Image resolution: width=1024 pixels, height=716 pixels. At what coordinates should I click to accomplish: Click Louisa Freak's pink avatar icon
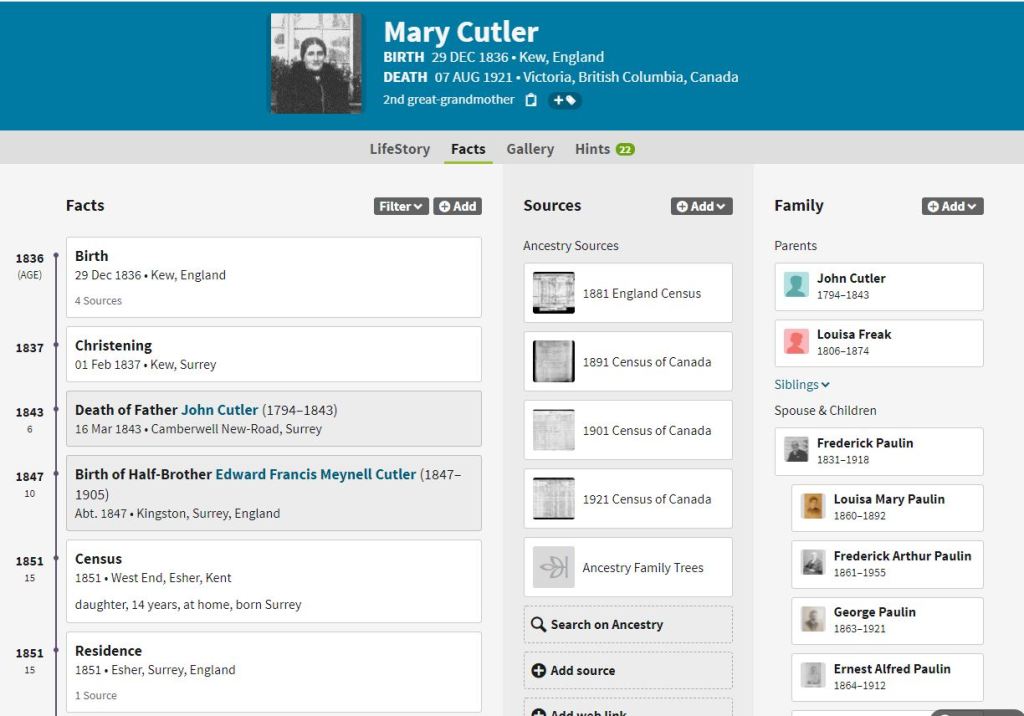point(796,342)
